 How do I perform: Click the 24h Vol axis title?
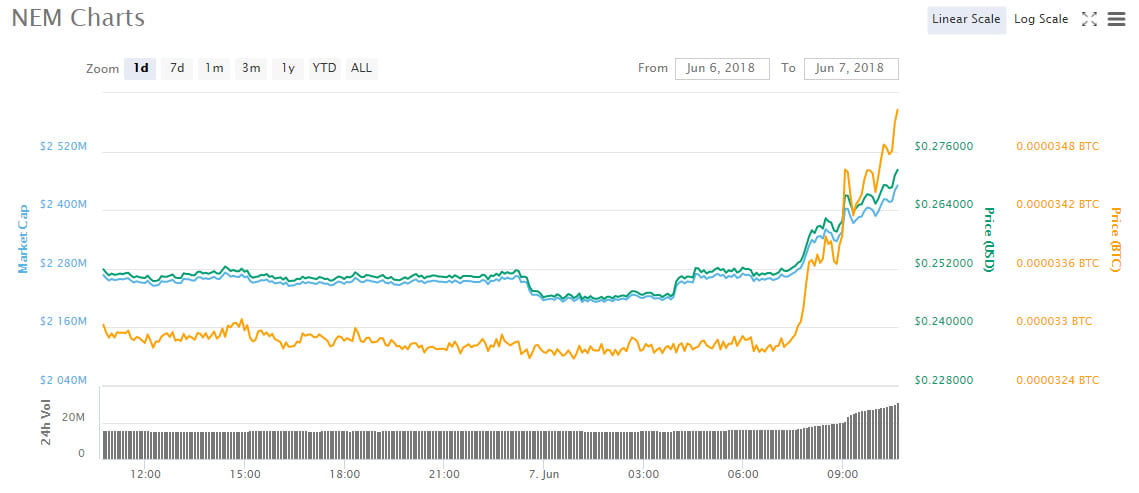click(x=46, y=421)
